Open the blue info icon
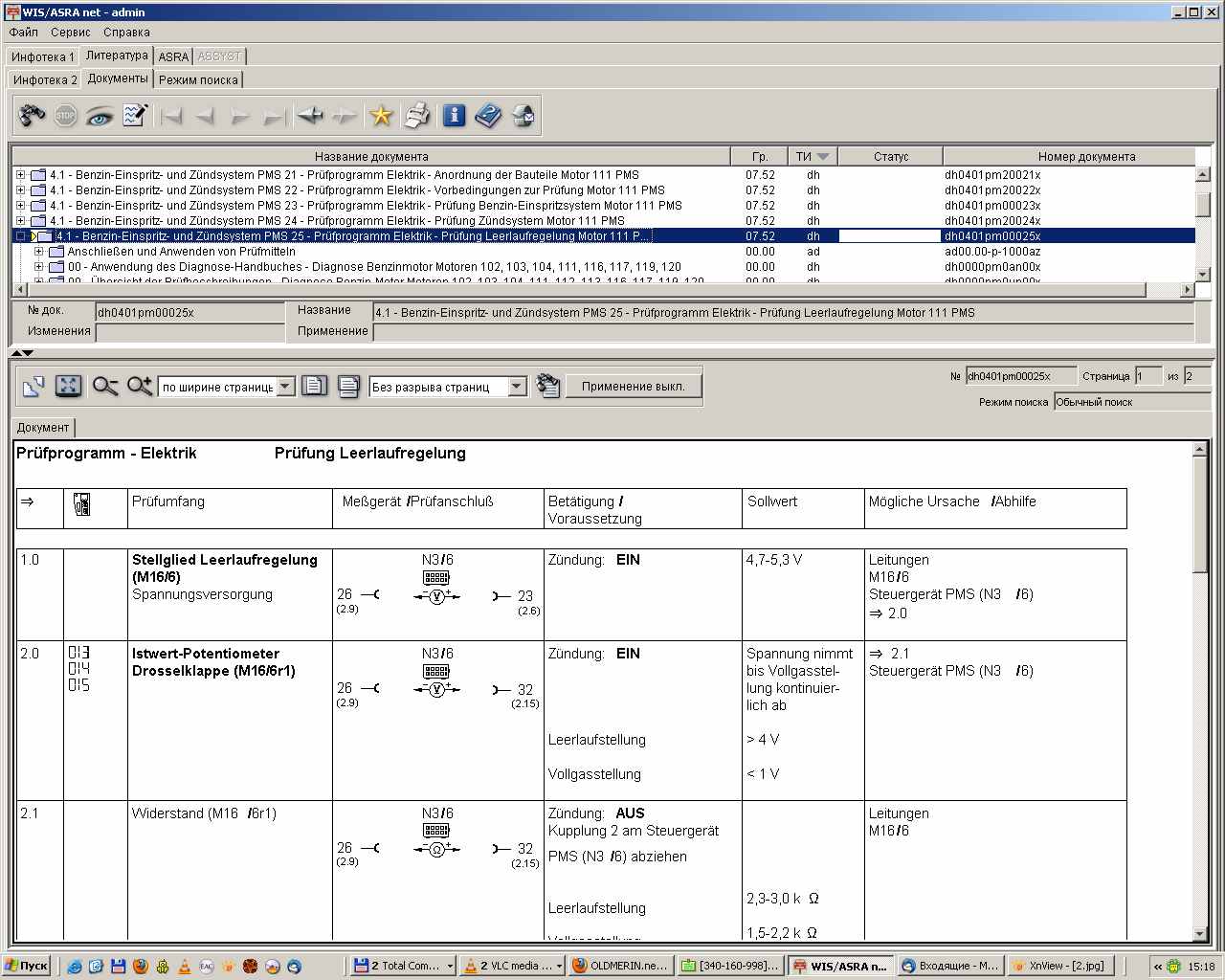Viewport: 1225px width, 980px height. click(x=454, y=116)
